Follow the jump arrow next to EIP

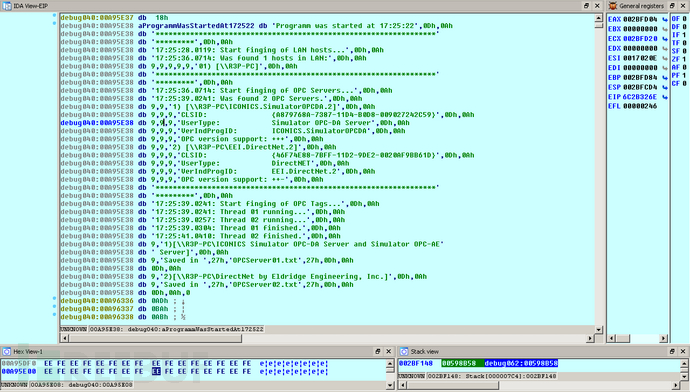click(664, 97)
